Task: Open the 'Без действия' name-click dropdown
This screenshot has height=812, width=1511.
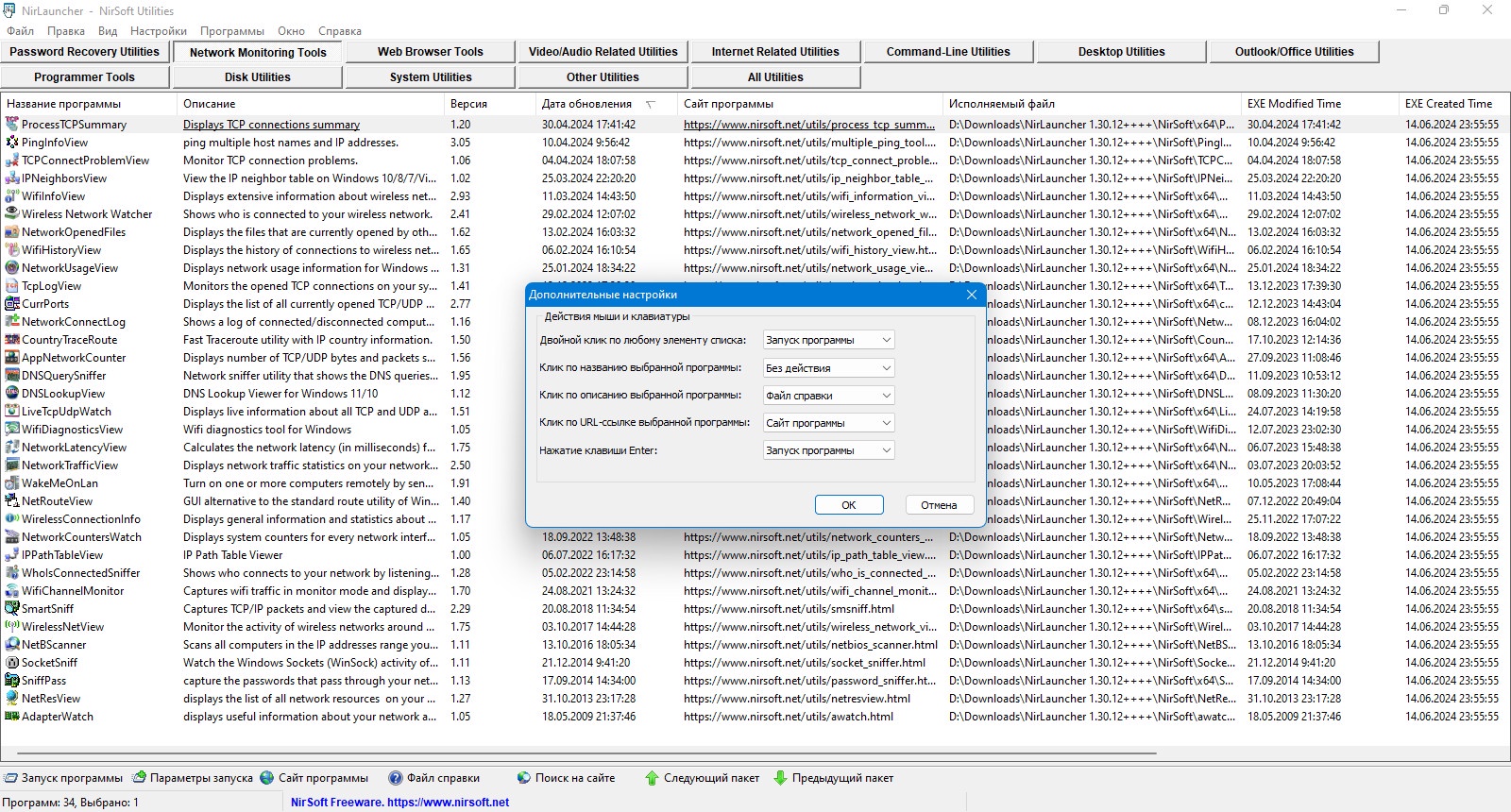Action: click(828, 368)
